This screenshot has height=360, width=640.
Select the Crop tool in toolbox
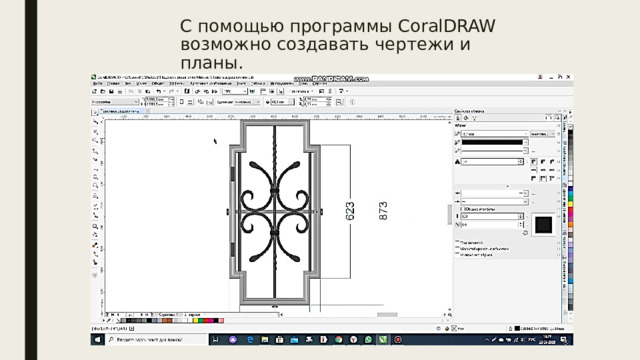96,131
